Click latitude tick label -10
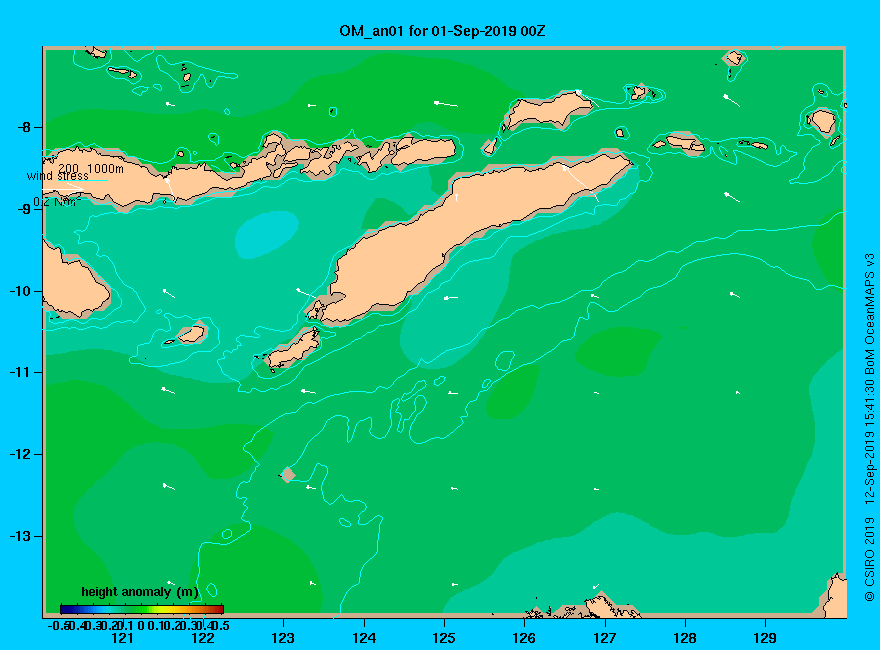 click(x=20, y=291)
